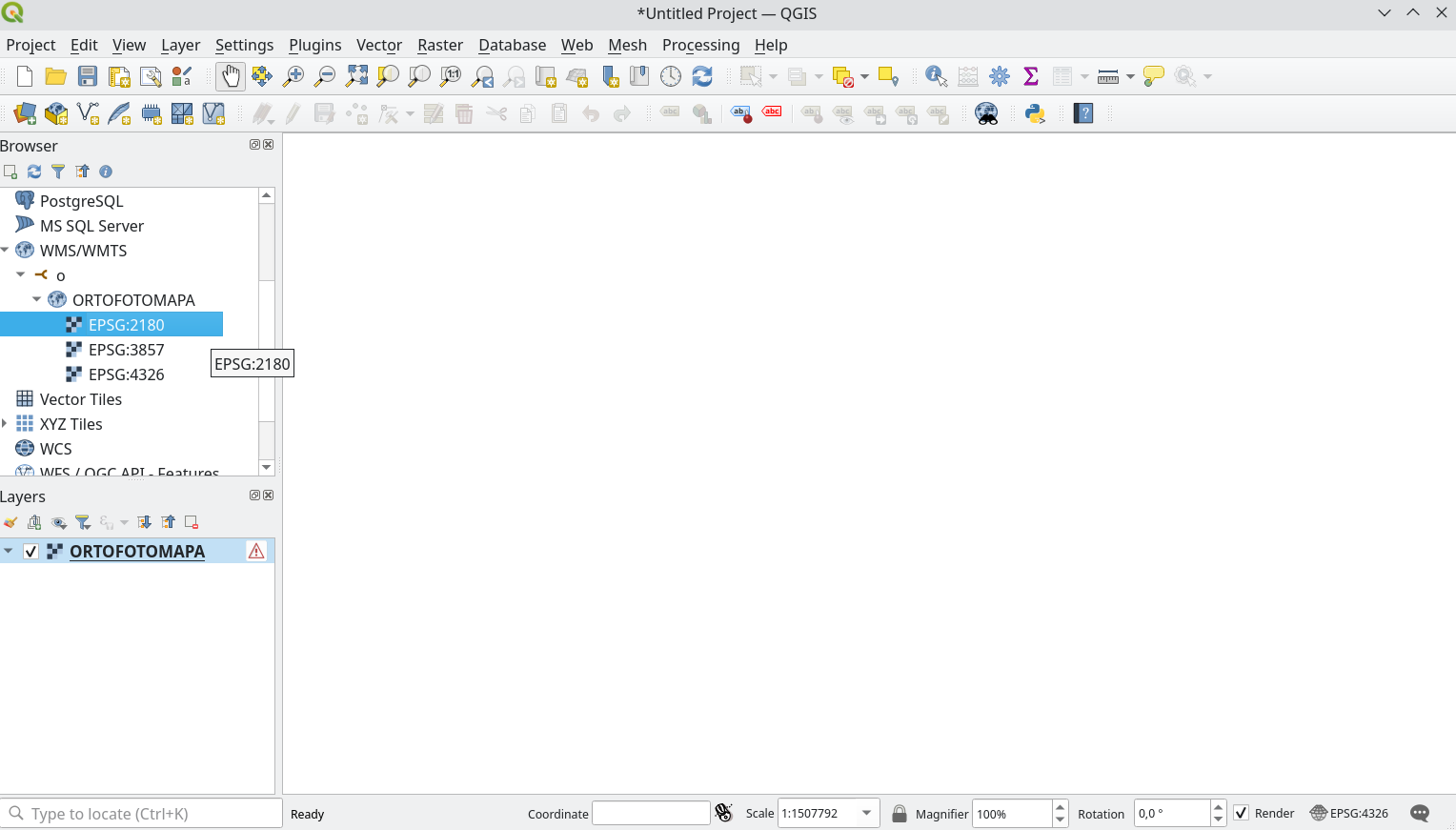Toggle visibility of the ORTOFOTOMAPA layer
1456x830 pixels.
pos(31,551)
